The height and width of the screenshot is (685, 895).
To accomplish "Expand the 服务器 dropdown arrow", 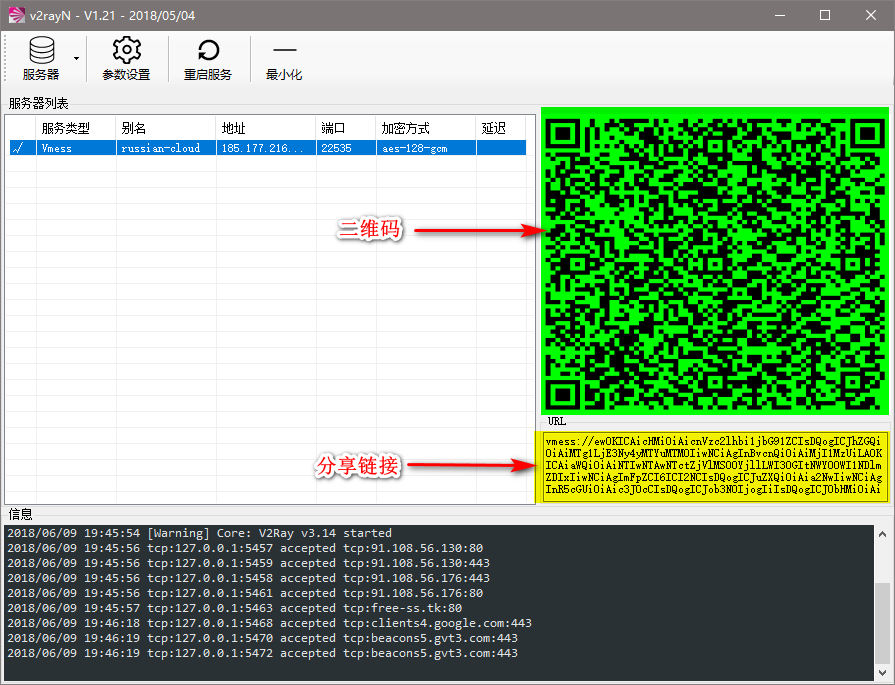I will point(76,59).
